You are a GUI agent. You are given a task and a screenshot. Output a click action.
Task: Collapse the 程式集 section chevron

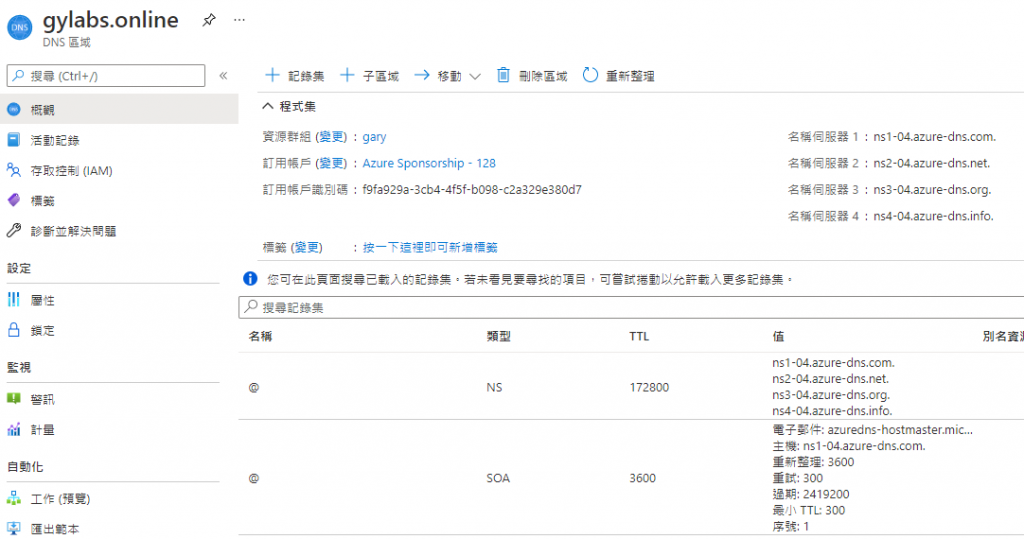[x=268, y=106]
